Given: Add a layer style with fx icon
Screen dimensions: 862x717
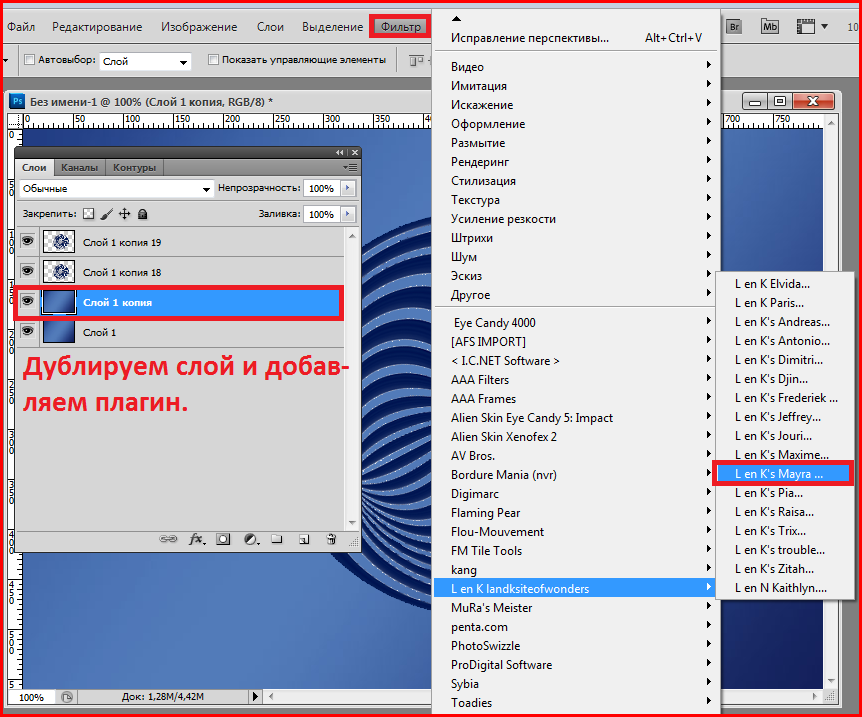Looking at the screenshot, I should tap(197, 539).
